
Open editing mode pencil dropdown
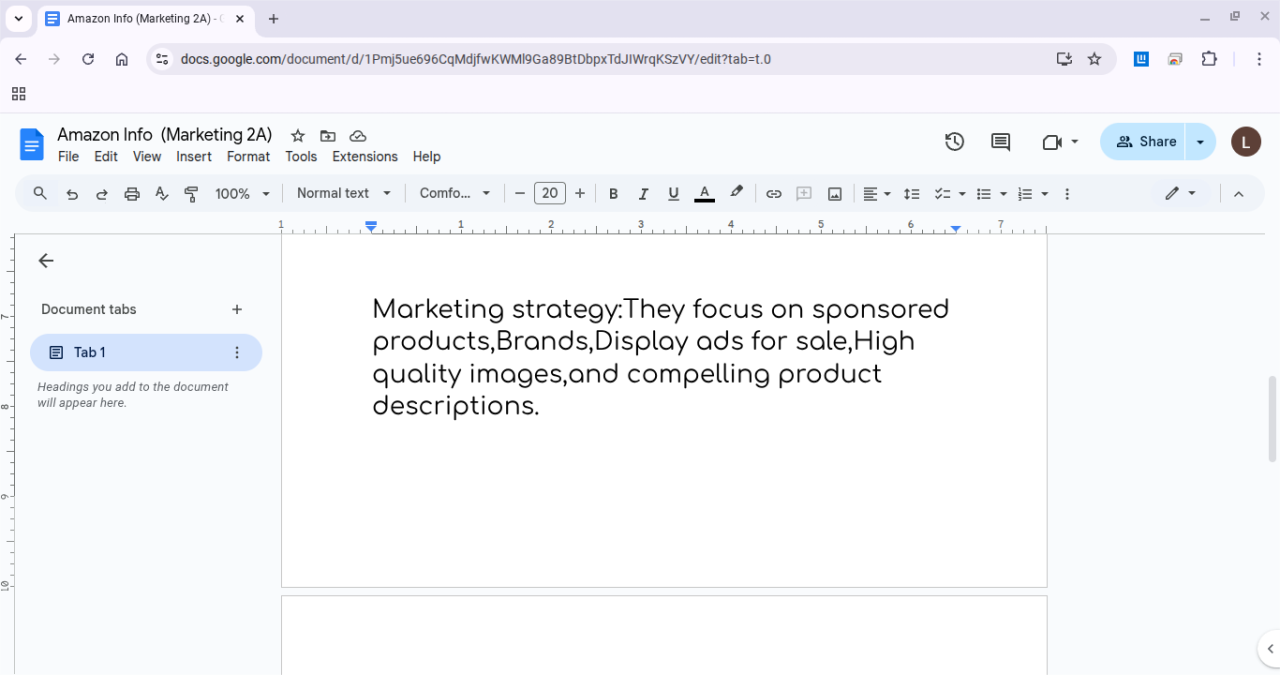point(1181,194)
